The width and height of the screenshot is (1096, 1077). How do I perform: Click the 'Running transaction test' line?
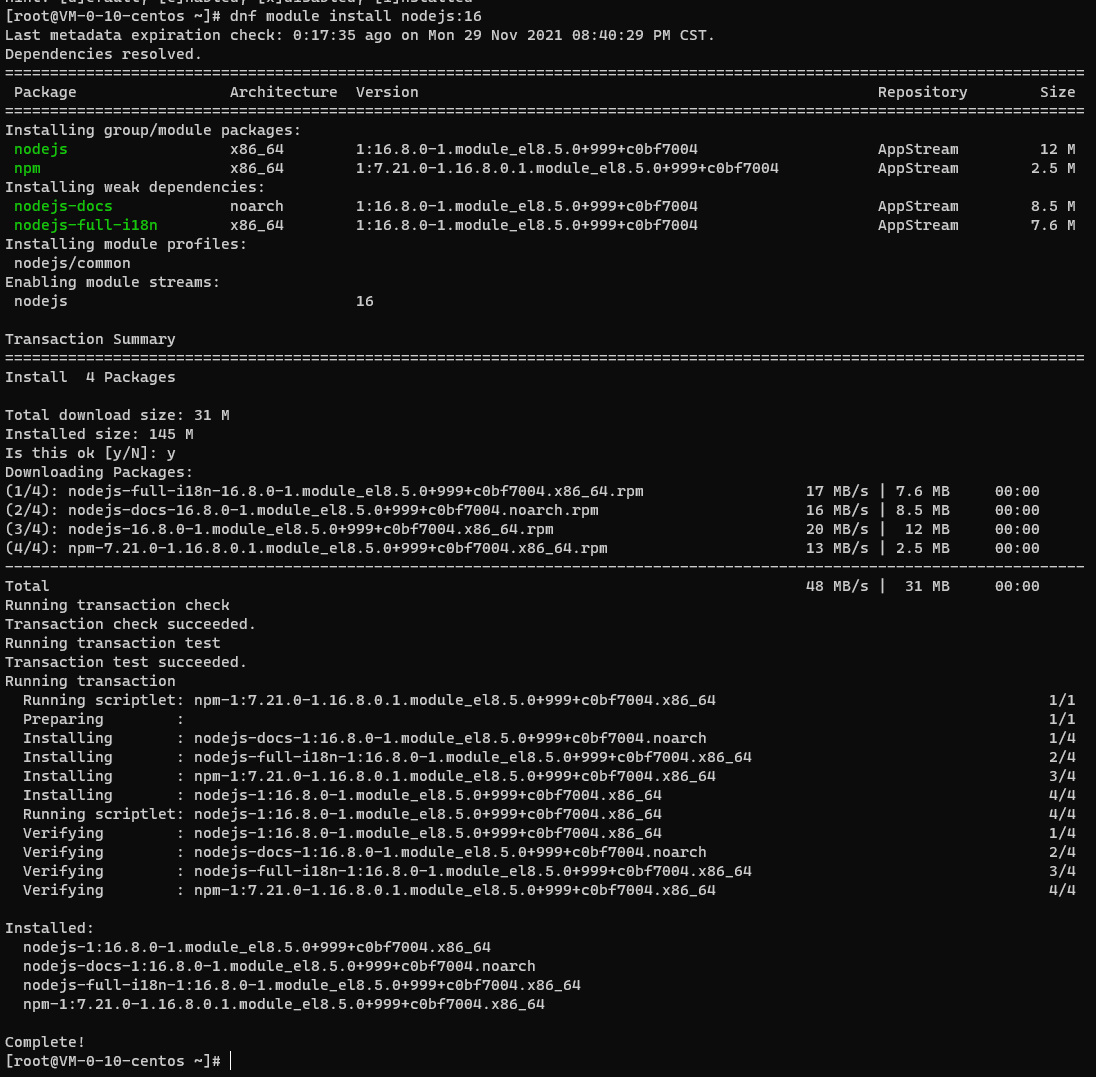coord(113,643)
